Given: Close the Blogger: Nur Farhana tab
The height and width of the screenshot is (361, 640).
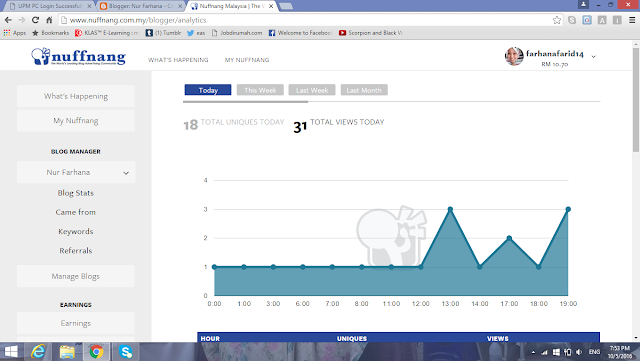Looking at the screenshot, I should 180,6.
